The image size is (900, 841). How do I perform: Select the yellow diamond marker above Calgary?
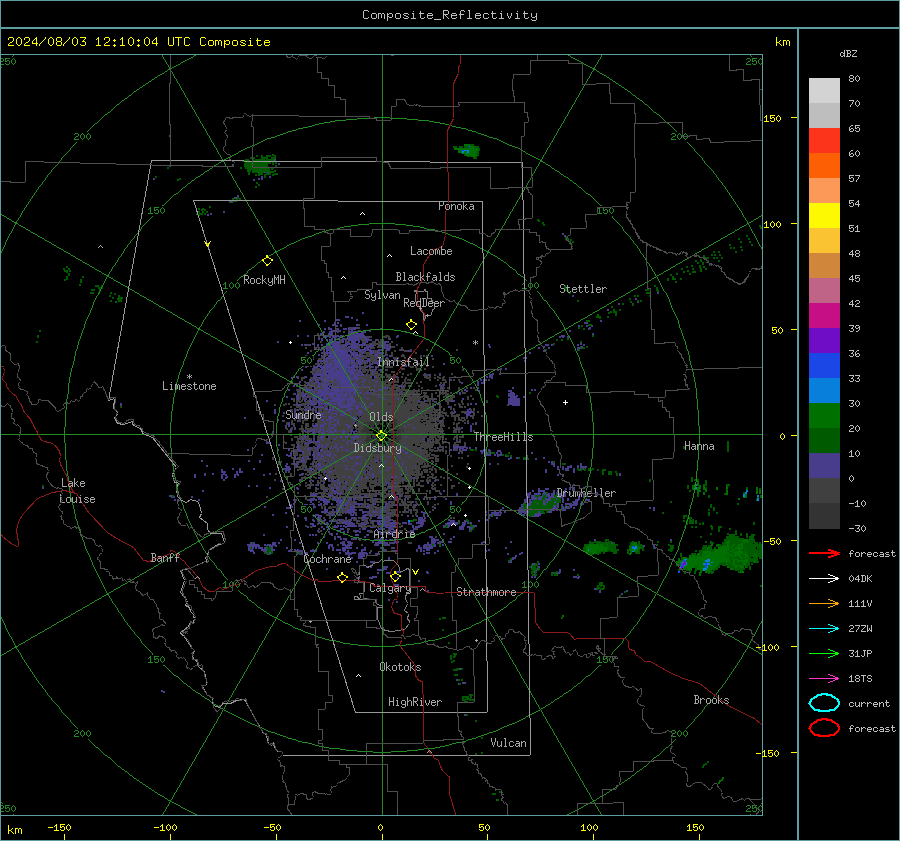(395, 576)
